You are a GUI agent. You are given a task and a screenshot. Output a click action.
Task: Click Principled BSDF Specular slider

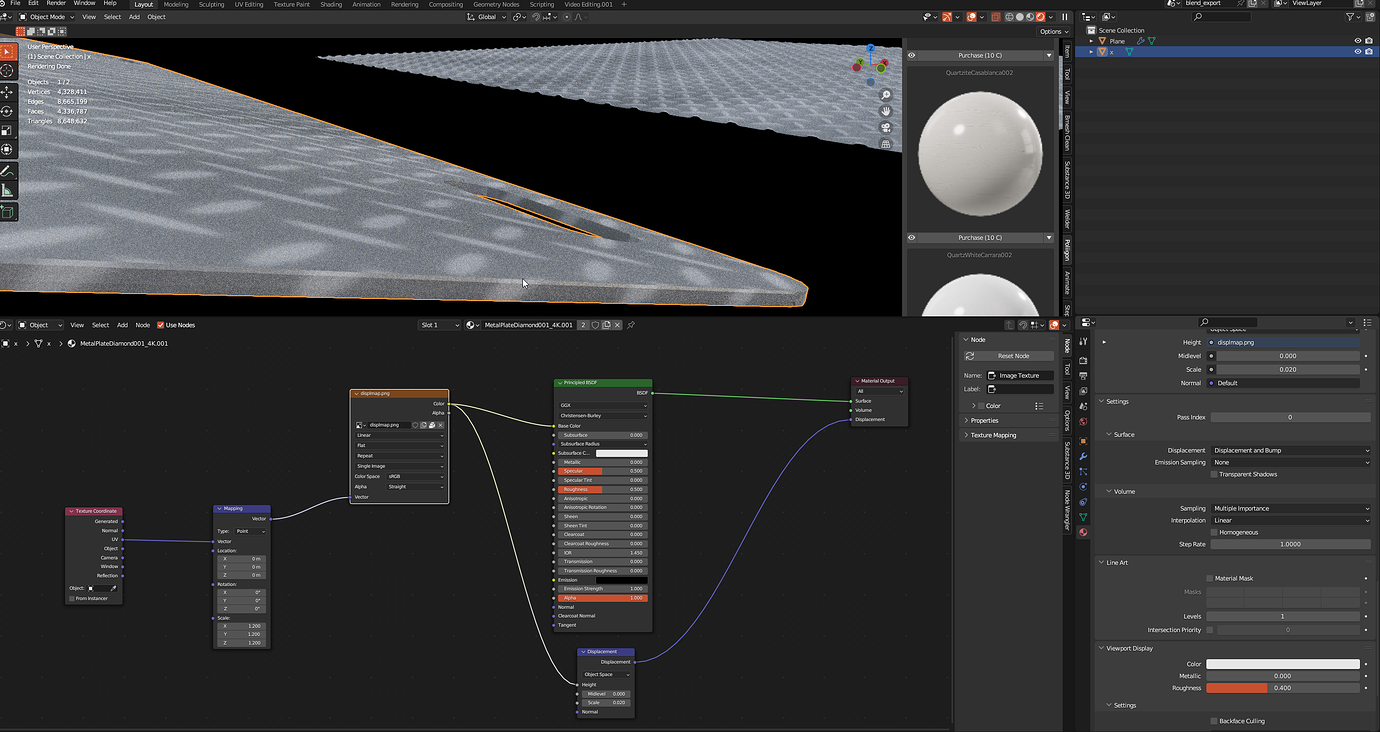click(602, 471)
